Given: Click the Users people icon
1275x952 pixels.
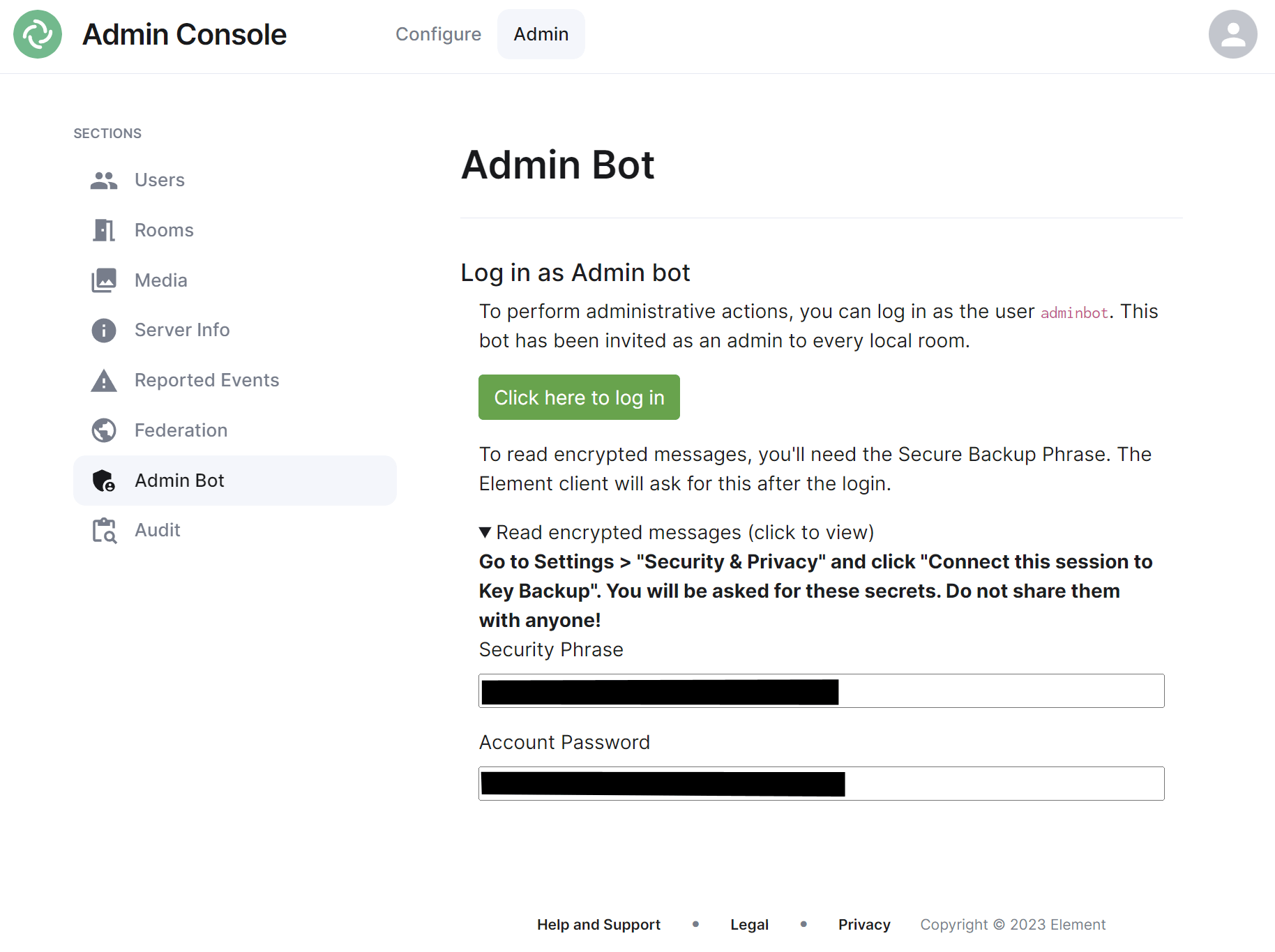Looking at the screenshot, I should [104, 181].
